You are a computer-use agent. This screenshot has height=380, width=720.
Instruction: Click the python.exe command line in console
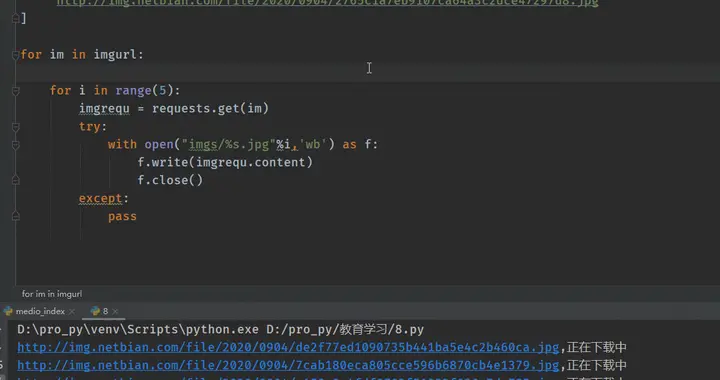pos(220,330)
